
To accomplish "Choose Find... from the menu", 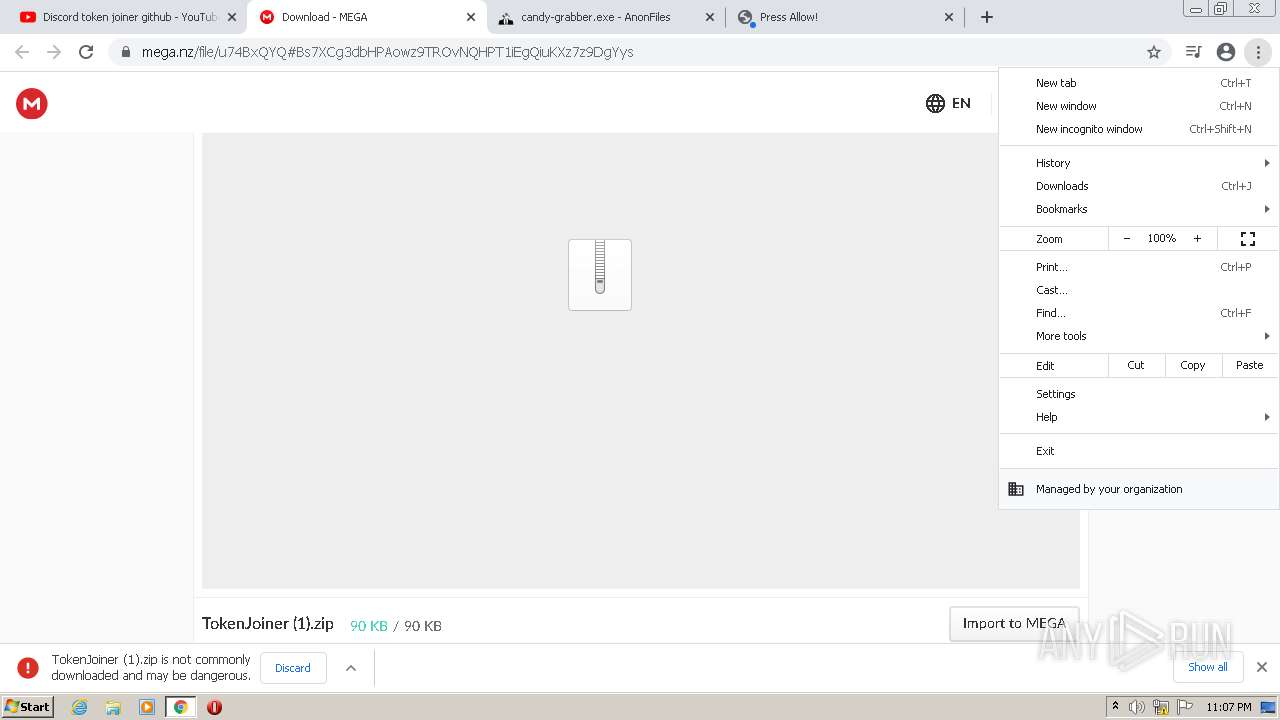I will pyautogui.click(x=1139, y=313).
